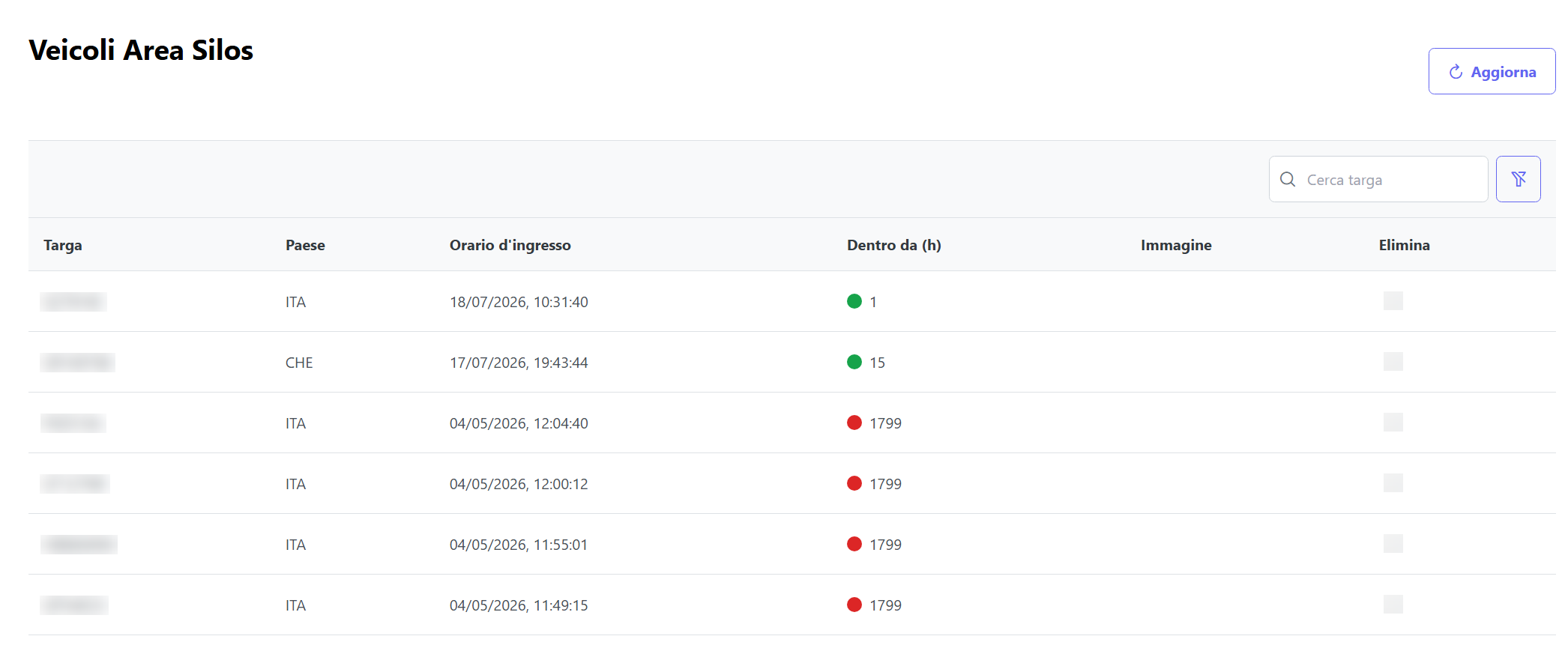Image resolution: width=1568 pixels, height=654 pixels.
Task: Click the Targa column header
Action: (63, 245)
